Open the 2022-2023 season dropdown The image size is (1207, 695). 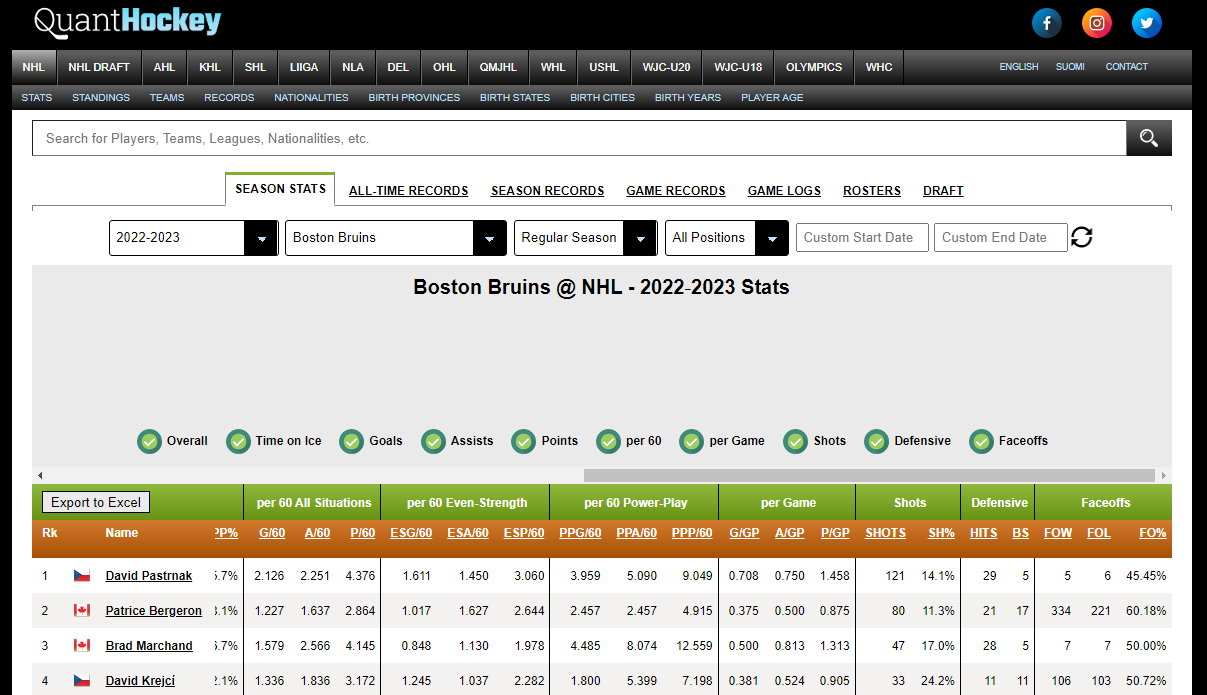193,238
